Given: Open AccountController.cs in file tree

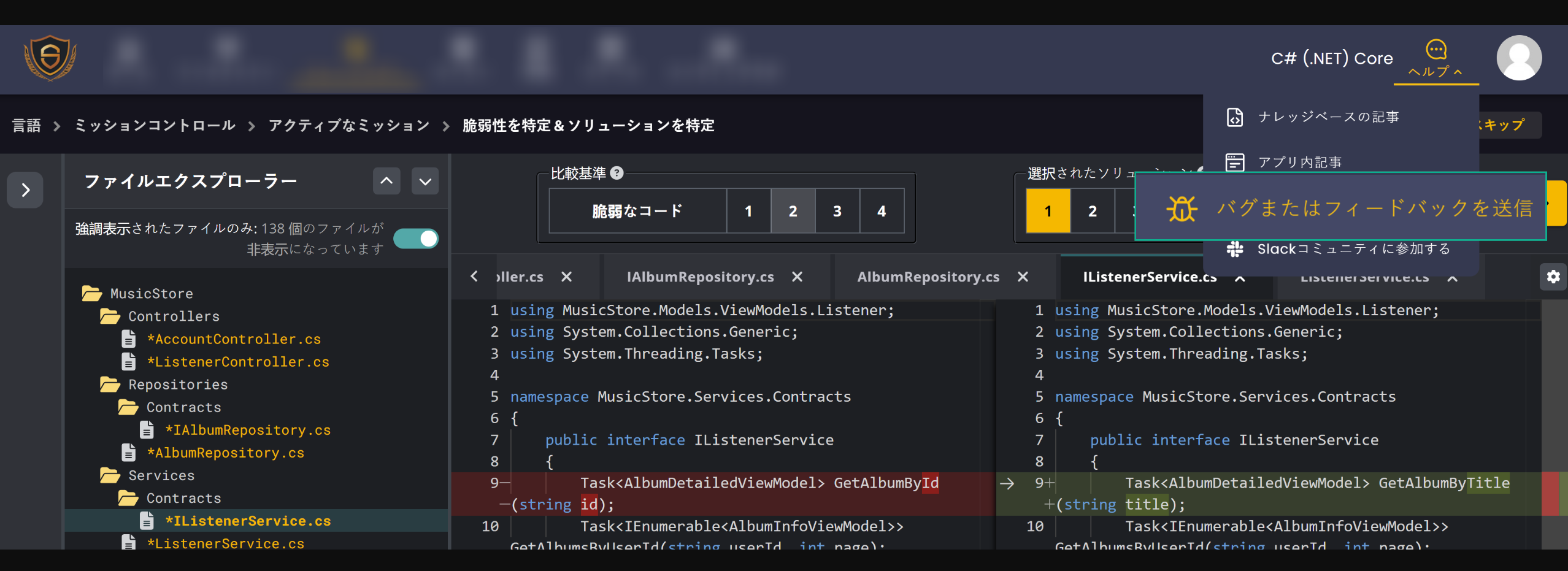Looking at the screenshot, I should pos(234,339).
